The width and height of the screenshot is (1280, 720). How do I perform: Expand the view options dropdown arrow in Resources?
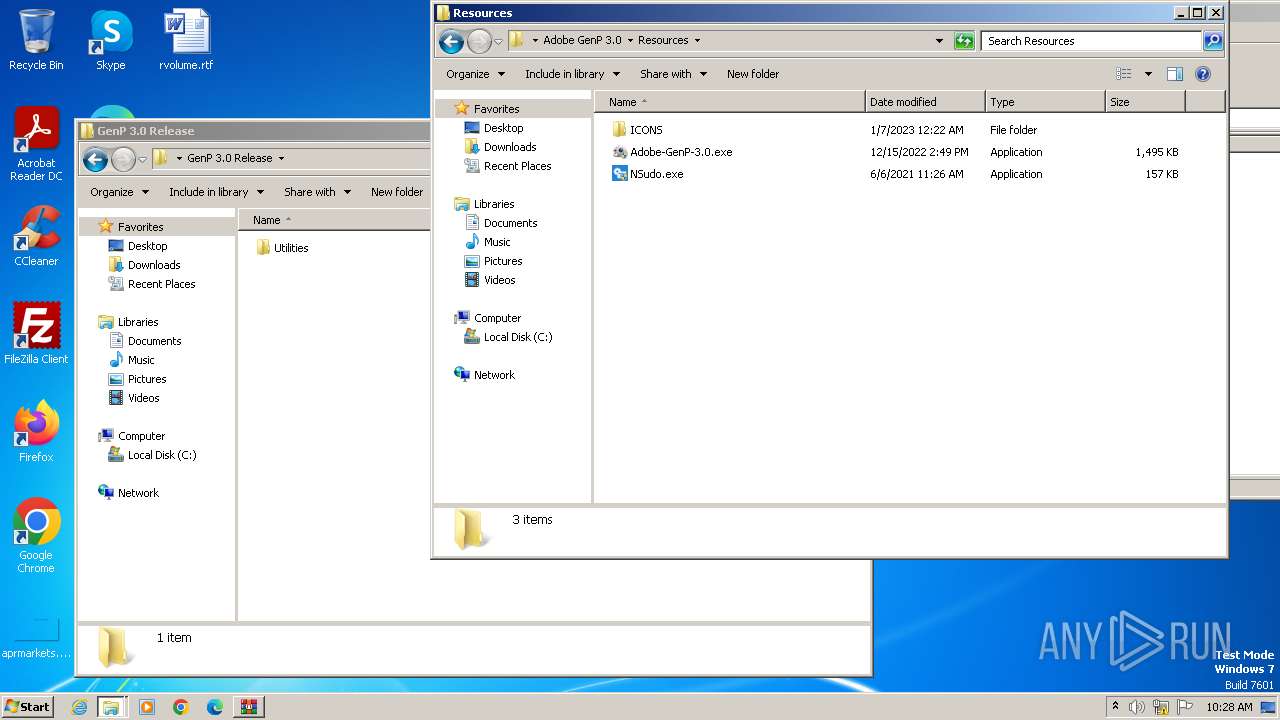[1148, 74]
